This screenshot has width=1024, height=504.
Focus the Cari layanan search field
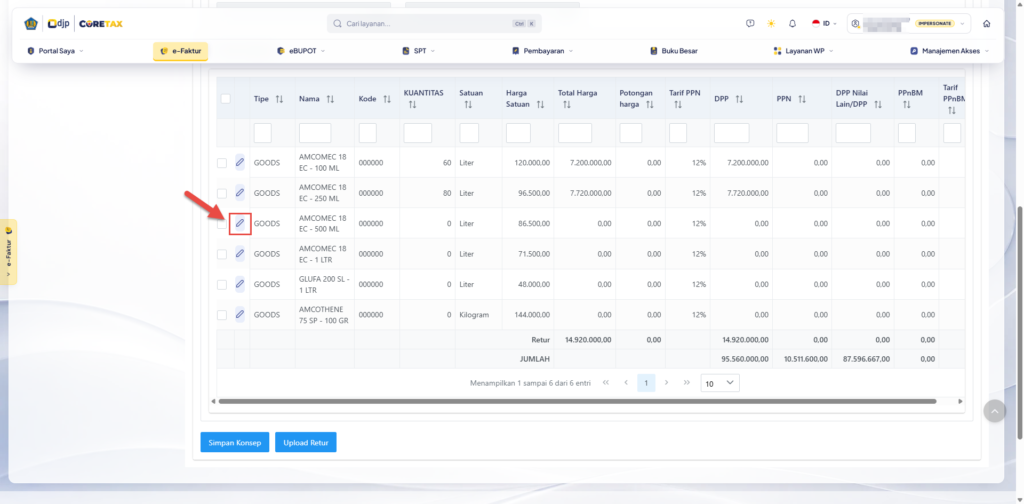tap(434, 24)
